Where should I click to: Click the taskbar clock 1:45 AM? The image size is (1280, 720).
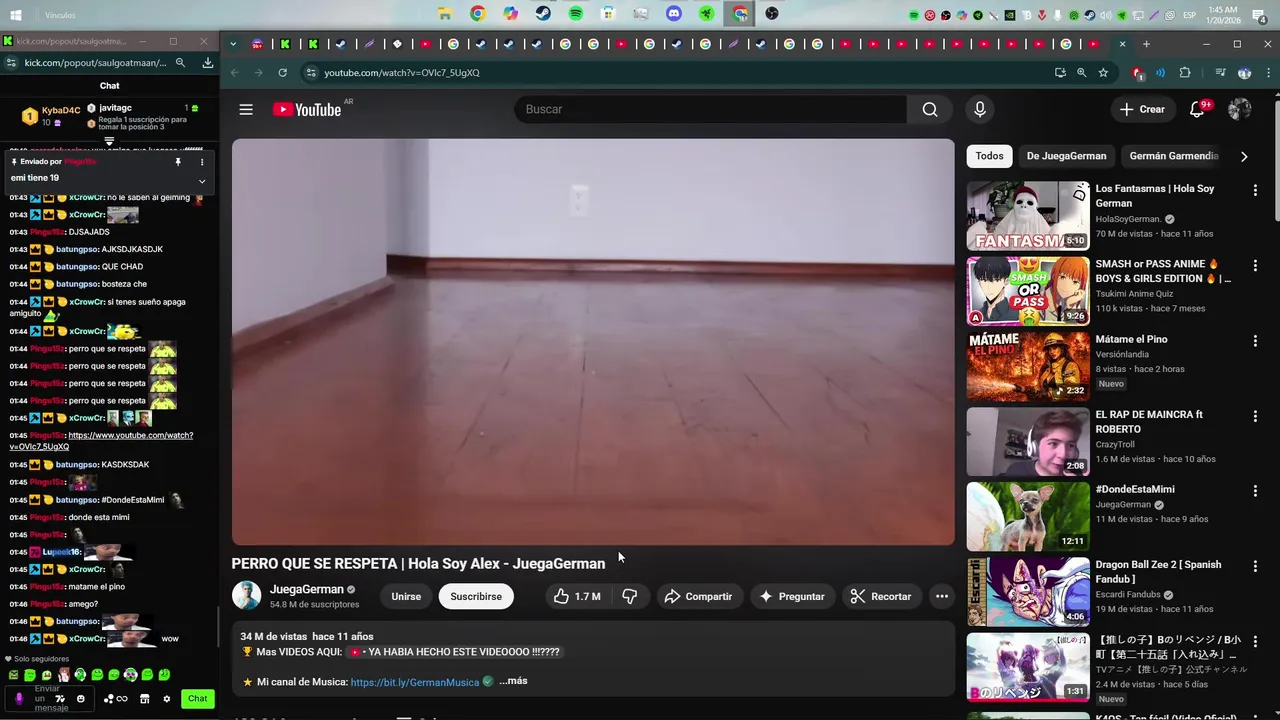click(x=1224, y=14)
